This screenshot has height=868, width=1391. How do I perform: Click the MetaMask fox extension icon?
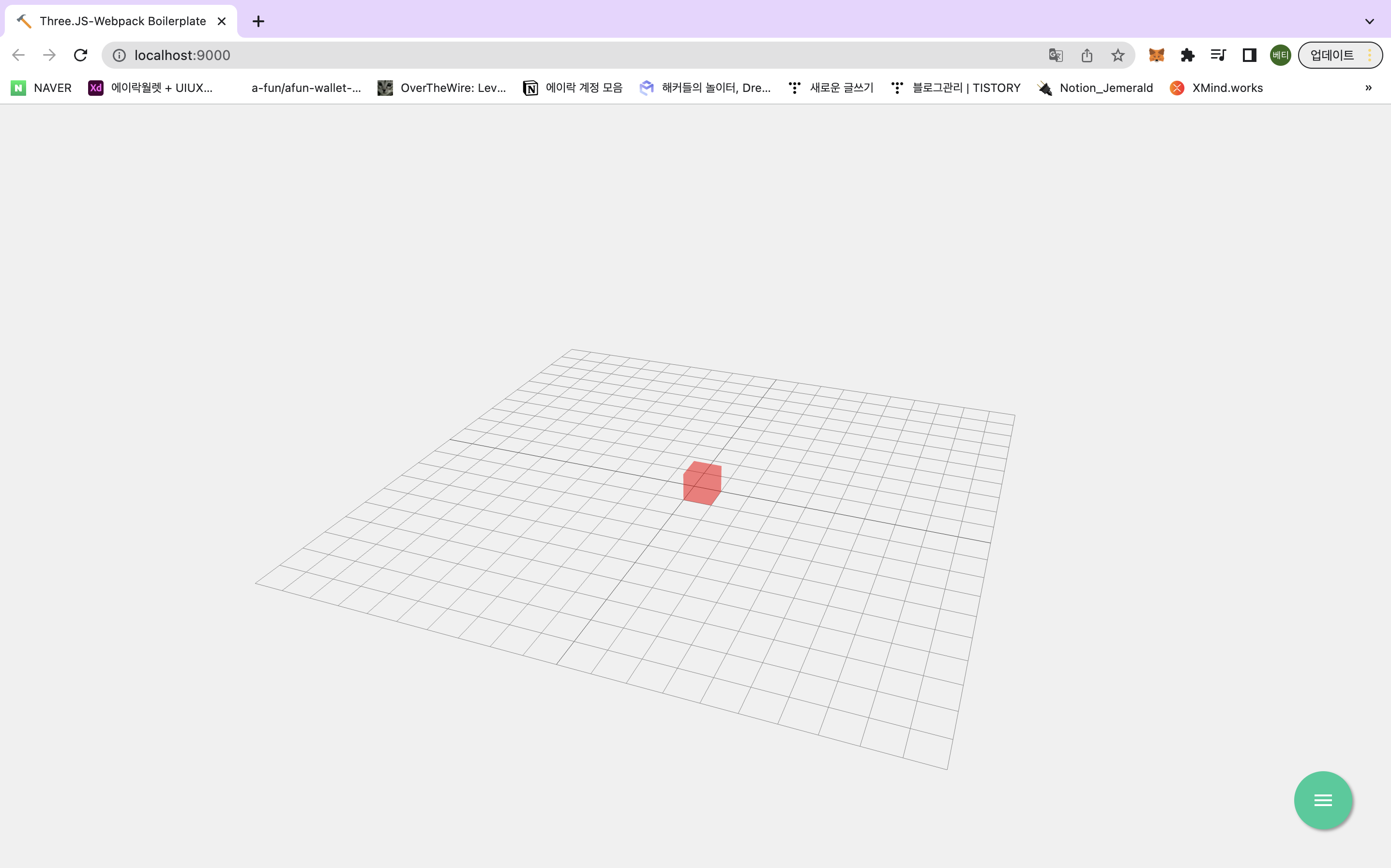tap(1156, 55)
